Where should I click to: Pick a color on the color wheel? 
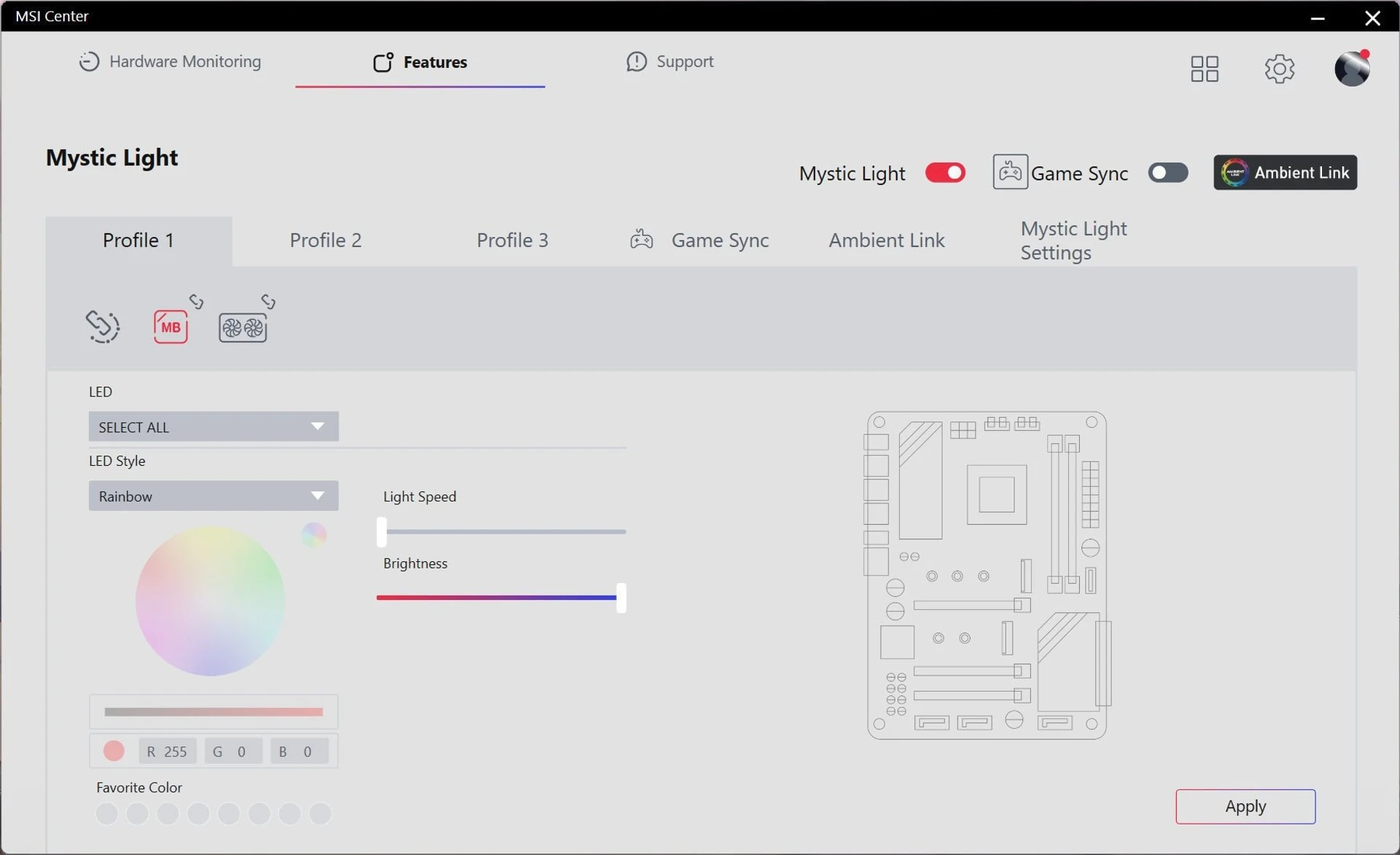pyautogui.click(x=210, y=601)
